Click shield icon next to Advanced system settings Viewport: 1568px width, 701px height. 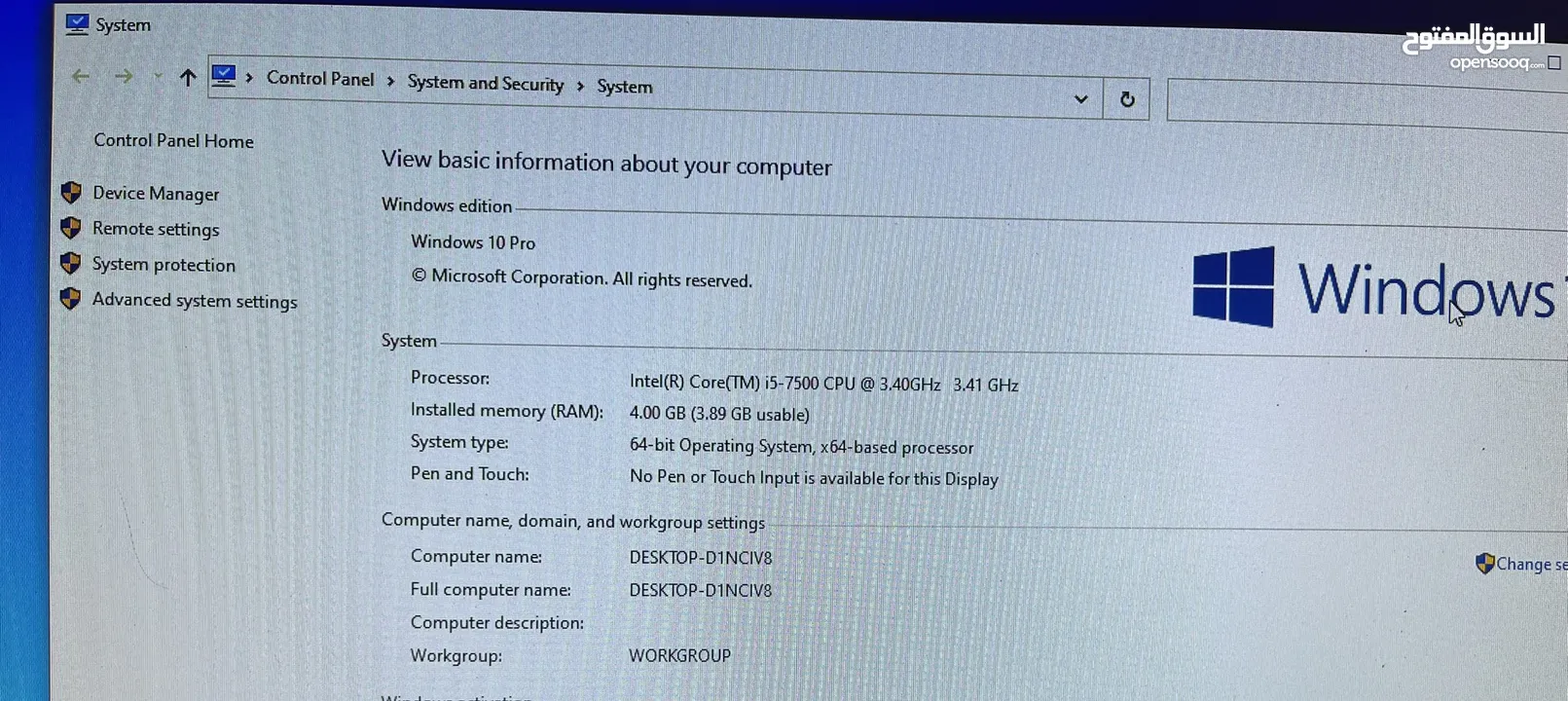click(x=71, y=298)
